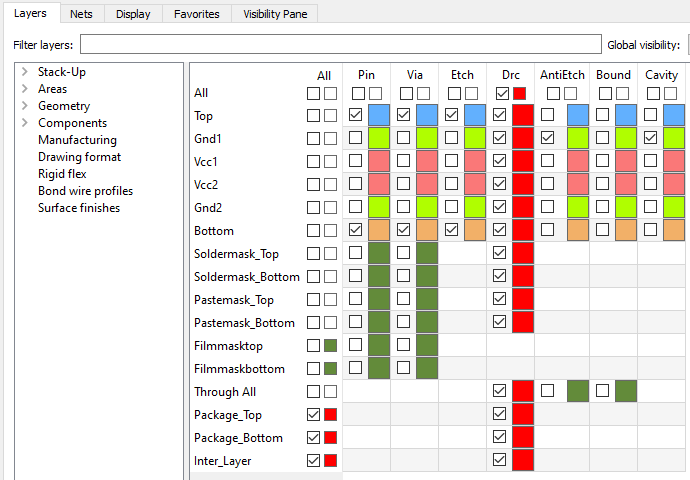Enable the Vcc2 Via checkbox
This screenshot has width=690, height=480.
404,183
